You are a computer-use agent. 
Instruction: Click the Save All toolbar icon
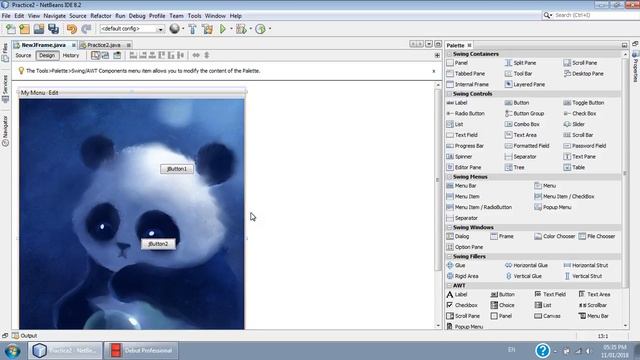point(53,29)
